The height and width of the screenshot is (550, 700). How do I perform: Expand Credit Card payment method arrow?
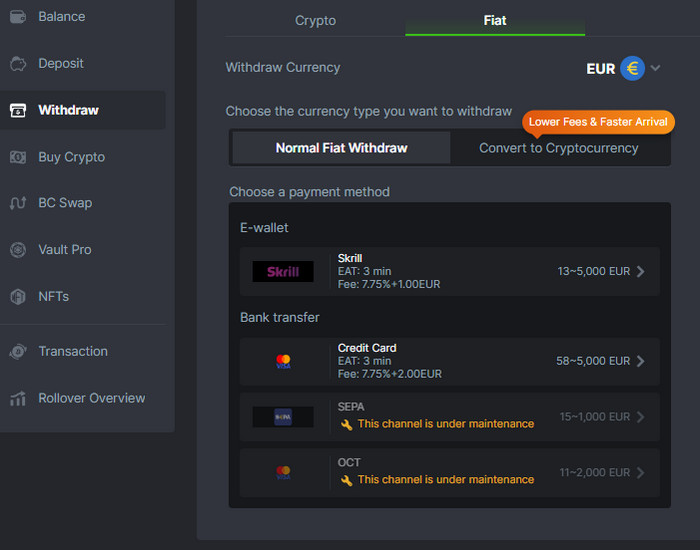pyautogui.click(x=640, y=361)
